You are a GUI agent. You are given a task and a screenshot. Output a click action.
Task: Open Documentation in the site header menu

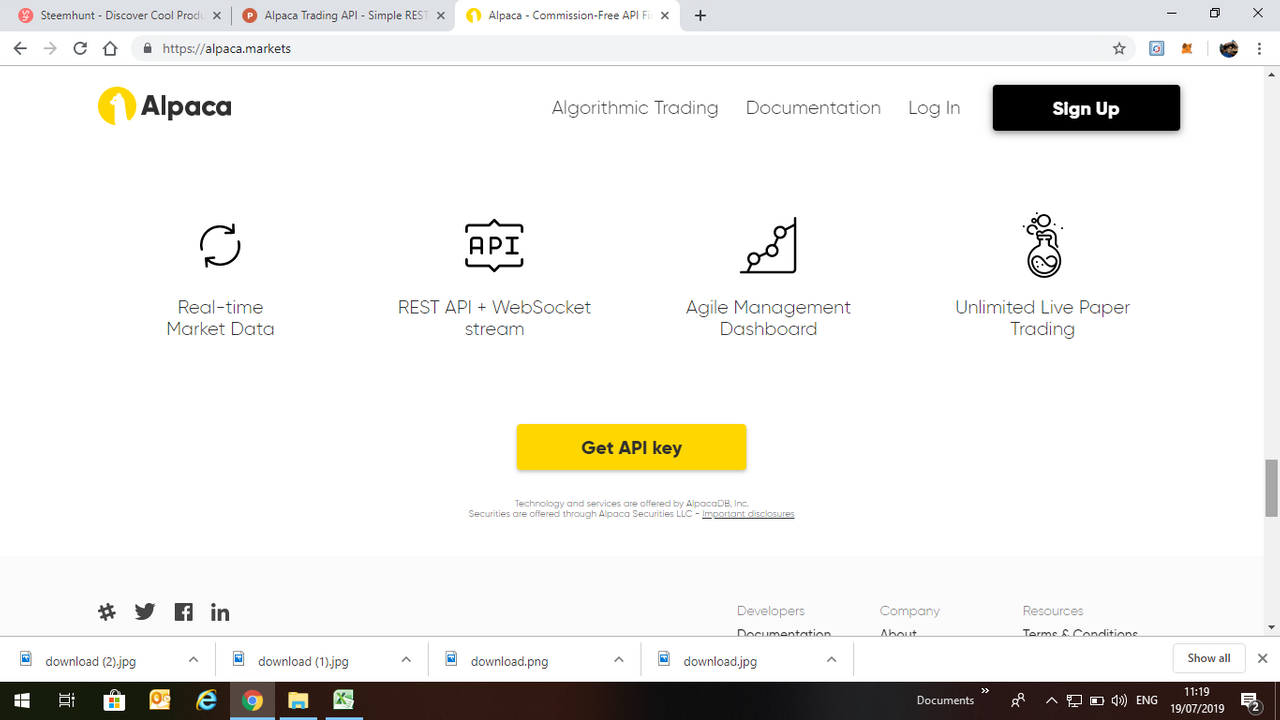click(813, 108)
